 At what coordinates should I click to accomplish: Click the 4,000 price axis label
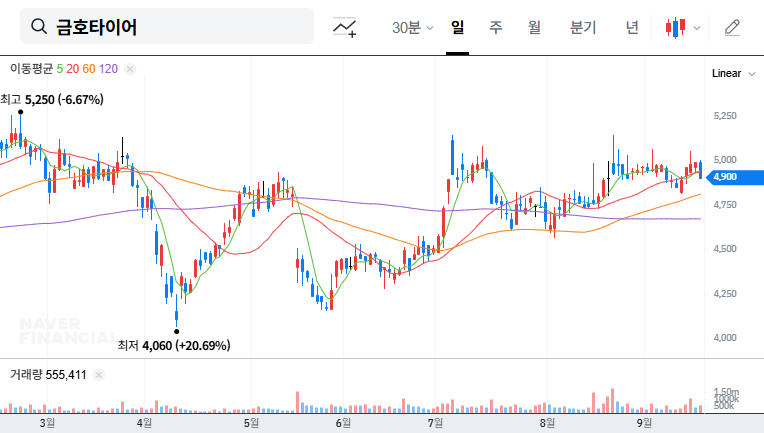725,338
